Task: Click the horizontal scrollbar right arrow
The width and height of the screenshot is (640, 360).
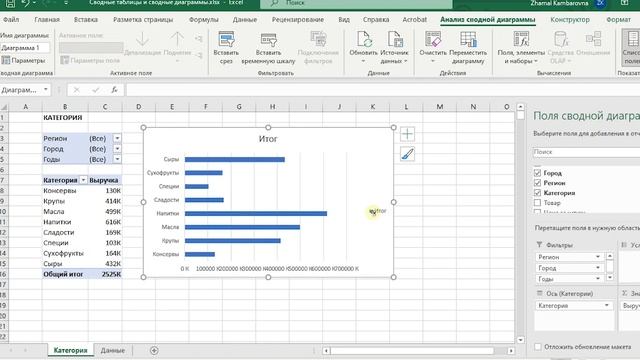Action: click(511, 351)
